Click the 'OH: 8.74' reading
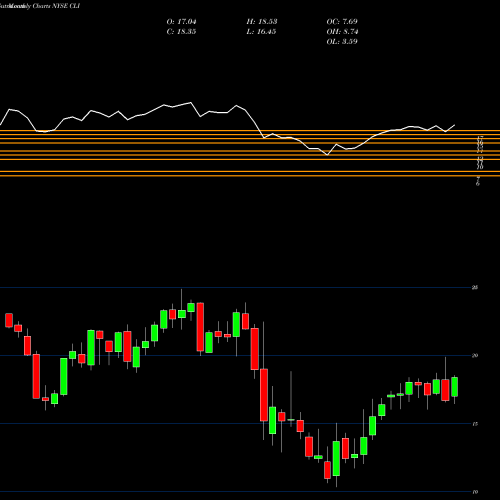The height and width of the screenshot is (500, 500). point(342,32)
